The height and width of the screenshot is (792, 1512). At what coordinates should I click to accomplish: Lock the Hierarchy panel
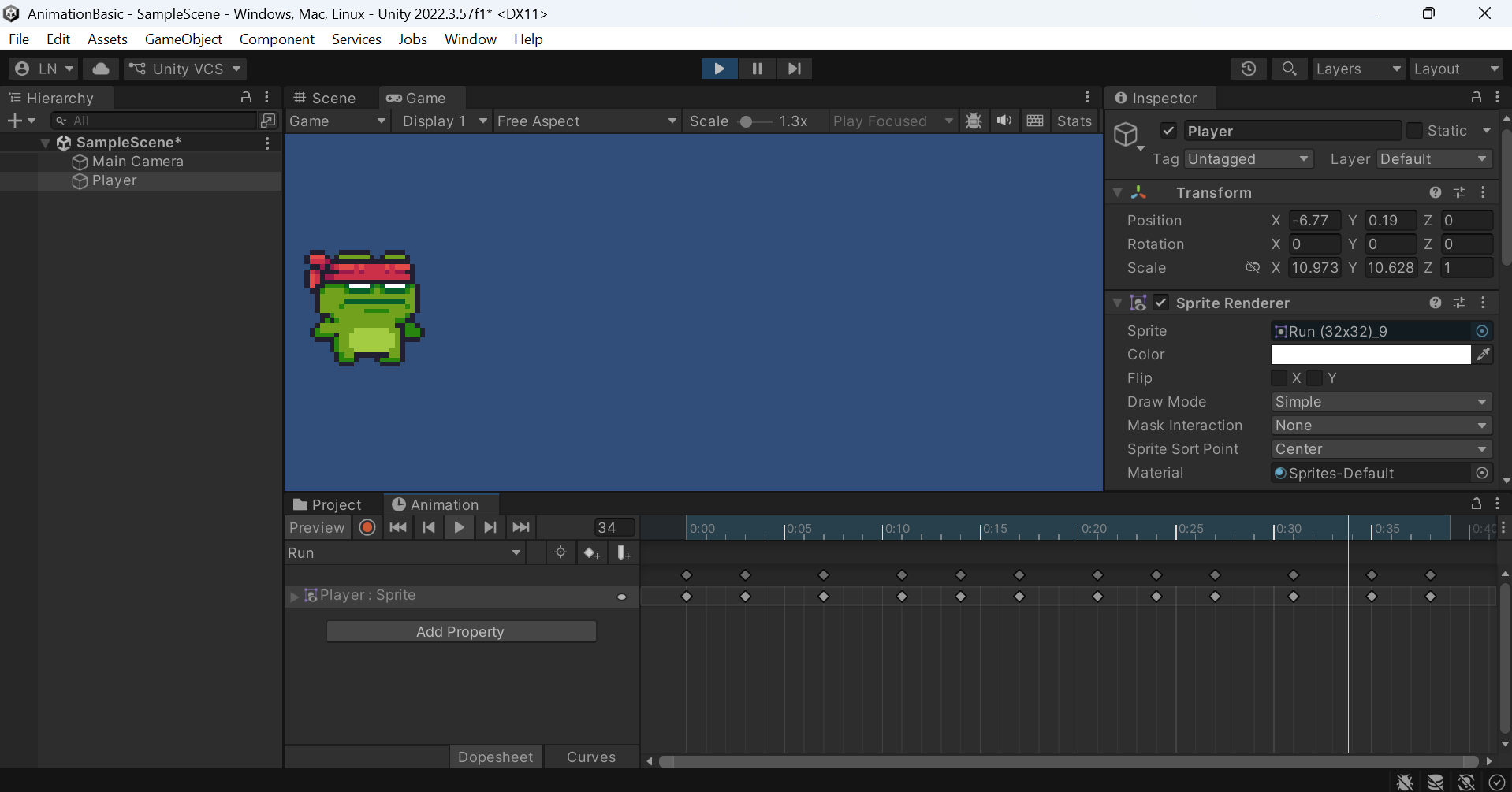pyautogui.click(x=246, y=97)
